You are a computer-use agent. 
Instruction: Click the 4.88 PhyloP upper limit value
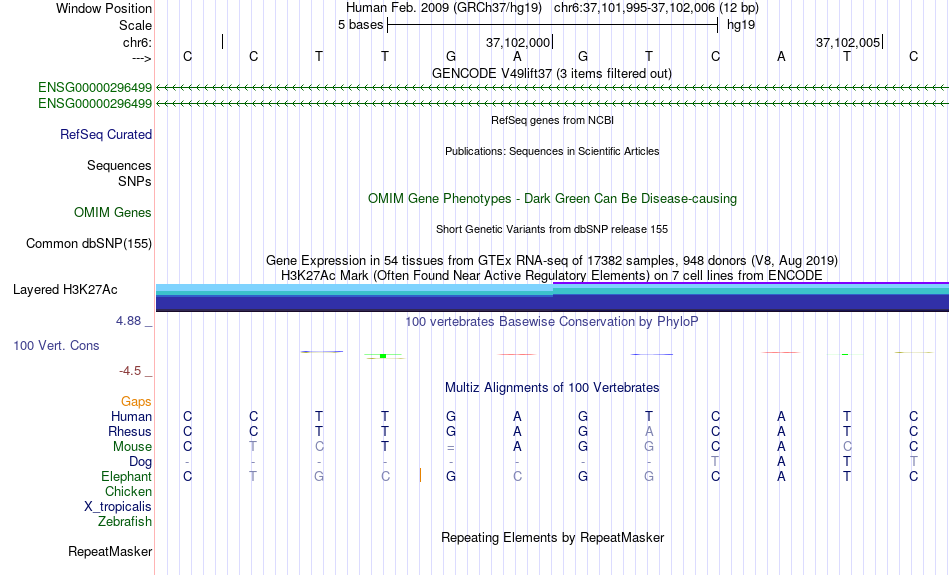click(x=128, y=321)
